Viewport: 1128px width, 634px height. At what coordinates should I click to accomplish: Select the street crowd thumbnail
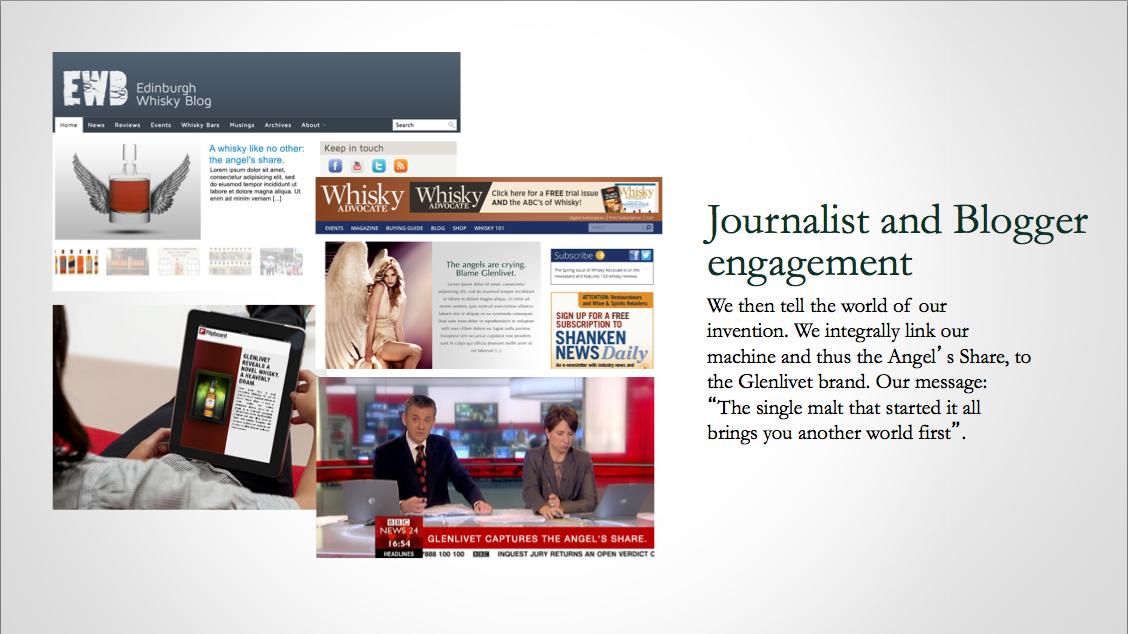pos(281,262)
